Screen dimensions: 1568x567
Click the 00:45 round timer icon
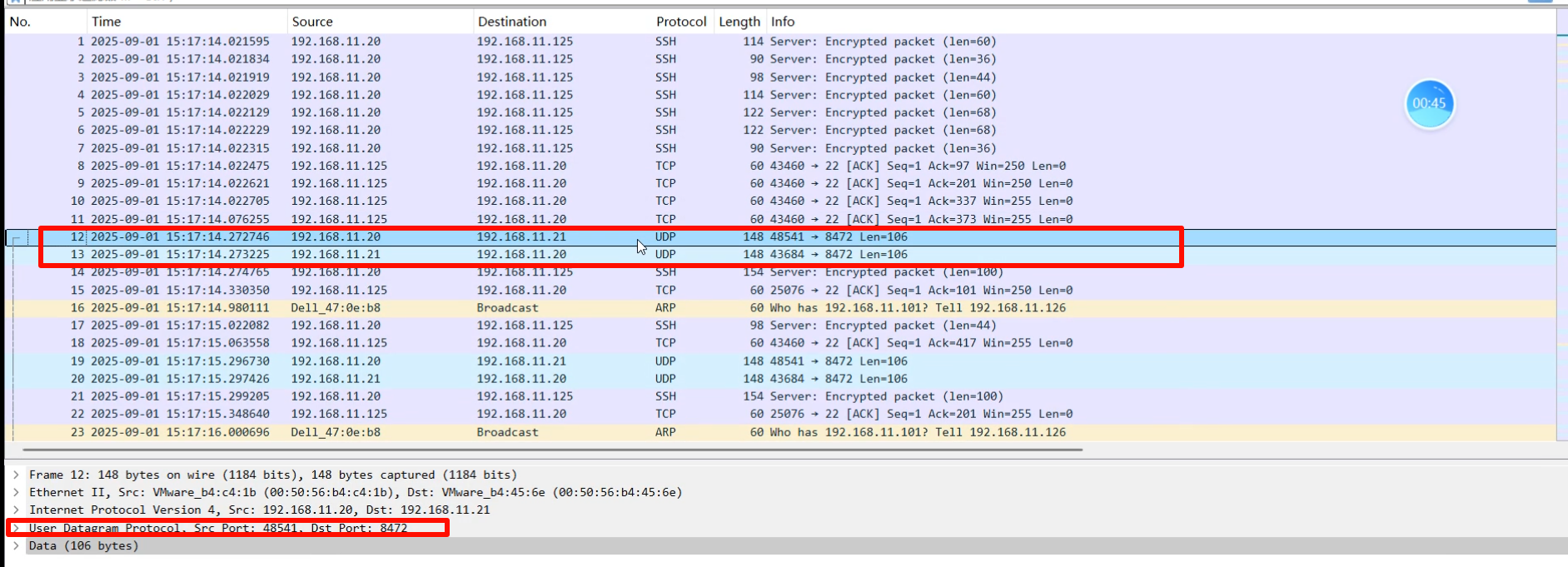(1429, 104)
